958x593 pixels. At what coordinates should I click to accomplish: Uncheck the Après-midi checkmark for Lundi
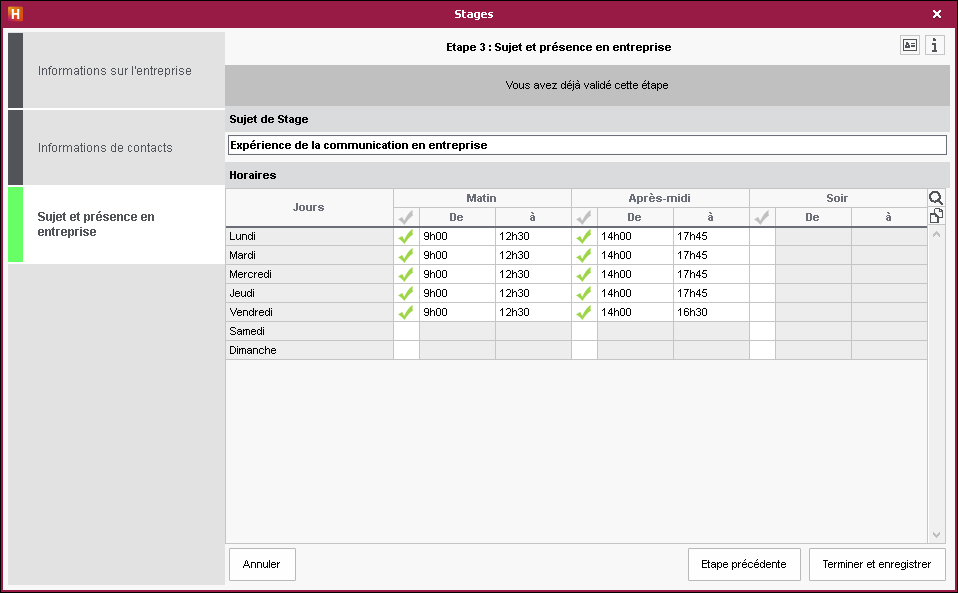click(584, 236)
